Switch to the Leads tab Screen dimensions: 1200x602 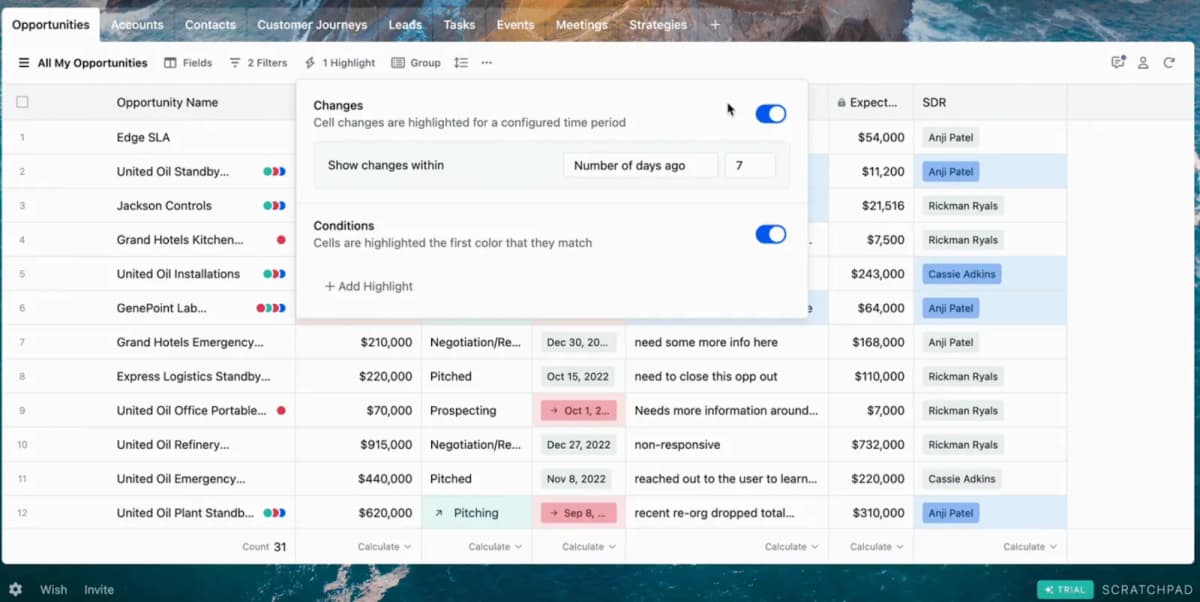(x=405, y=25)
